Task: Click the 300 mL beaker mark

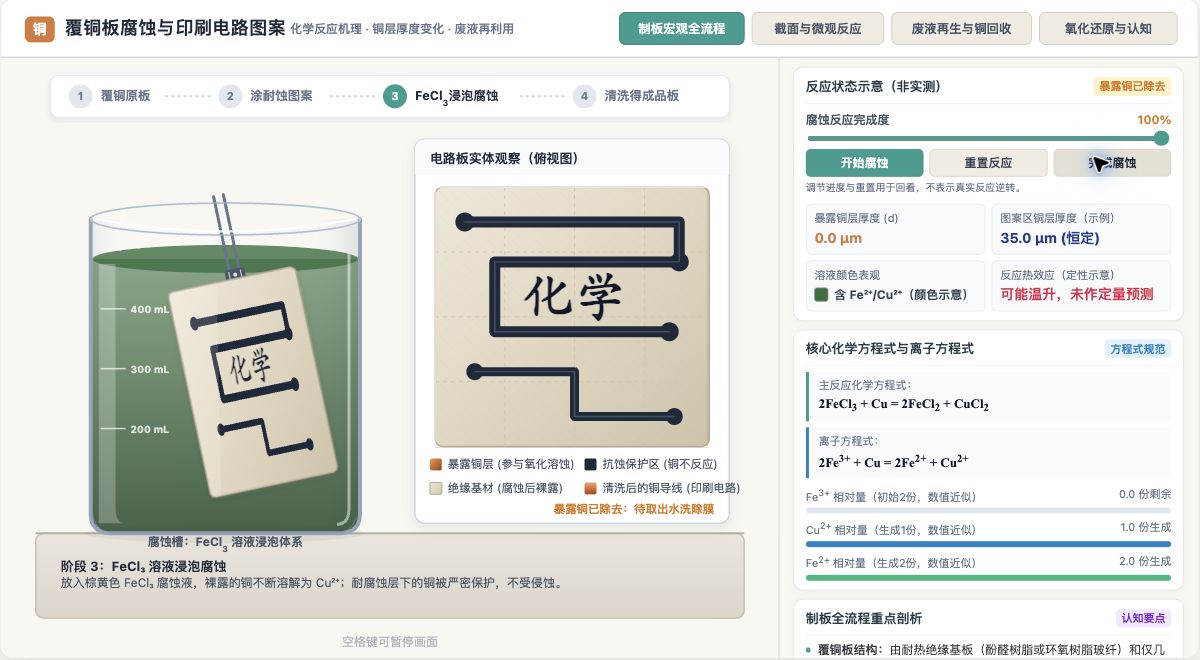Action: click(x=149, y=369)
